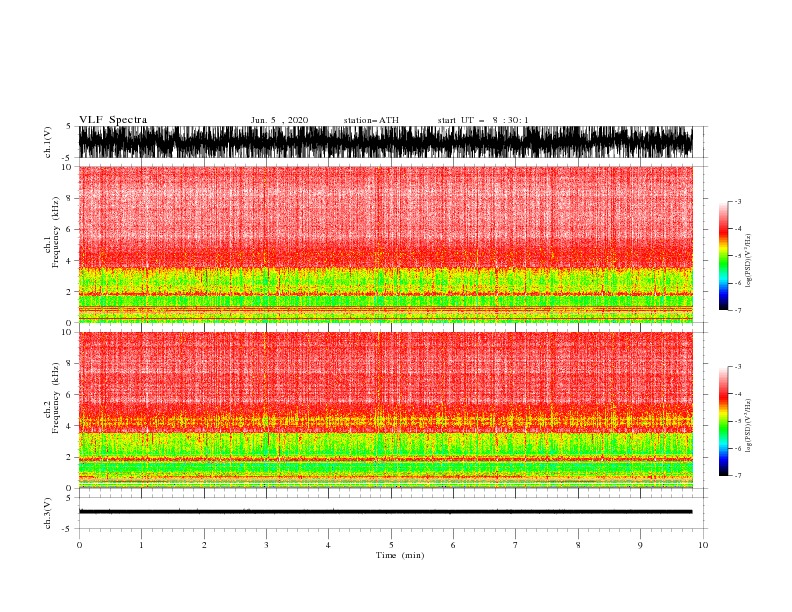Click the '10' kHz tick on ch.2 frequency axis
The height and width of the screenshot is (612, 792).
pos(67,332)
